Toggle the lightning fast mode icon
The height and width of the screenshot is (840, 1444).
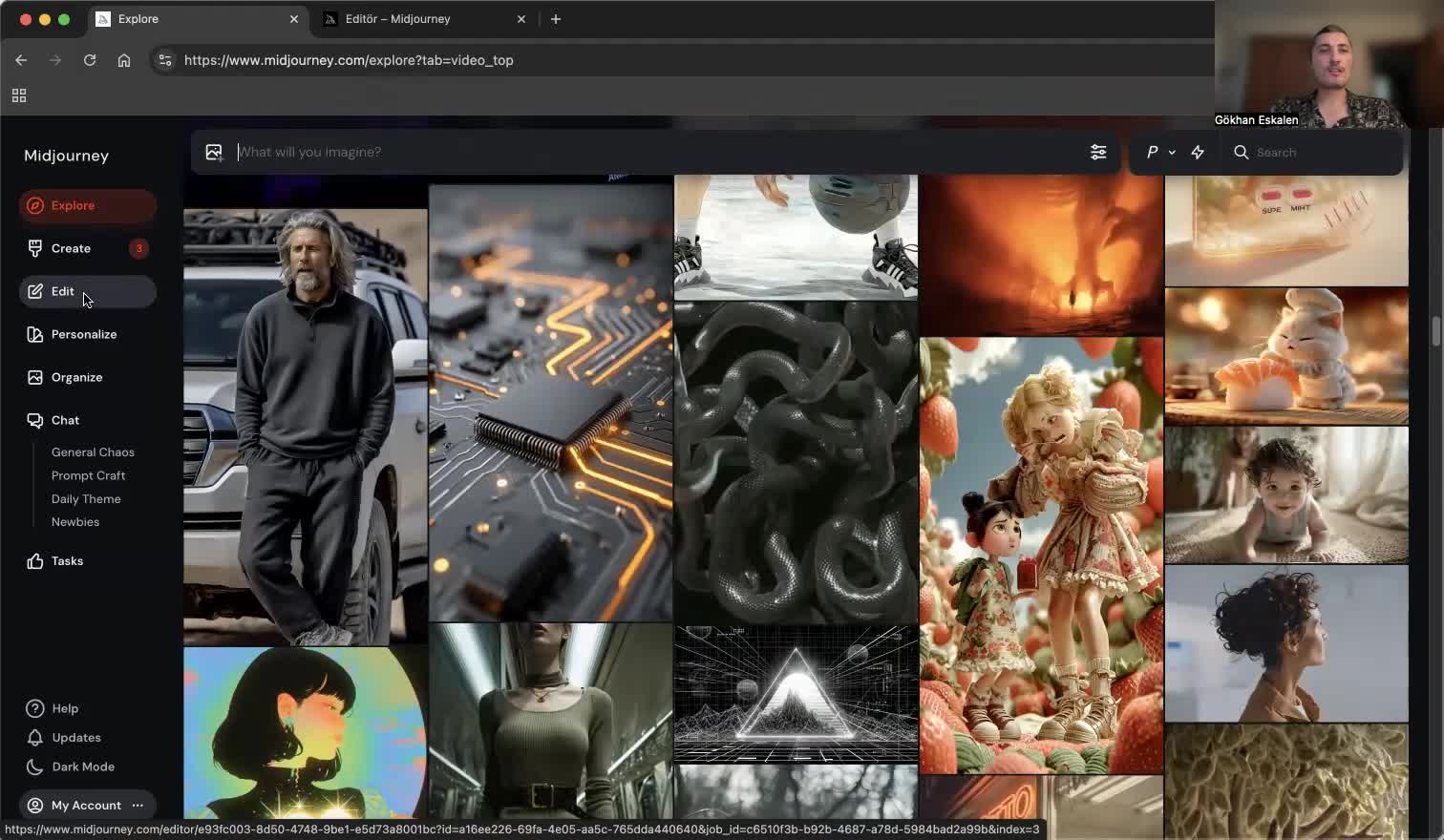click(x=1198, y=152)
